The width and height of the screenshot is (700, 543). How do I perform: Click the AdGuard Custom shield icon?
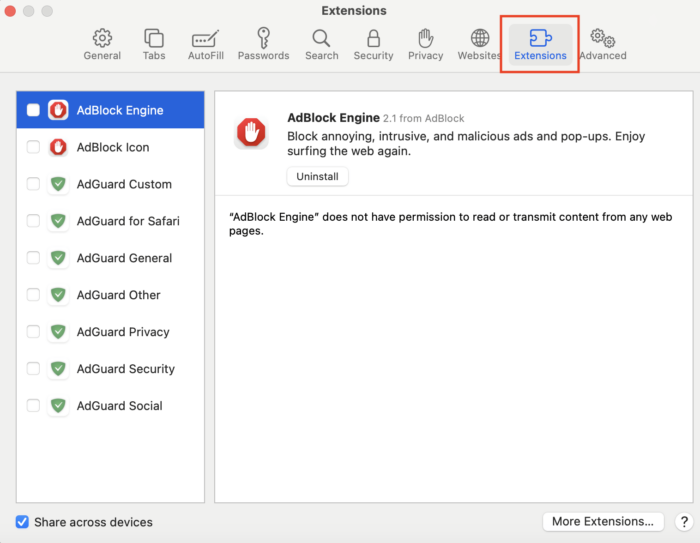(x=58, y=184)
